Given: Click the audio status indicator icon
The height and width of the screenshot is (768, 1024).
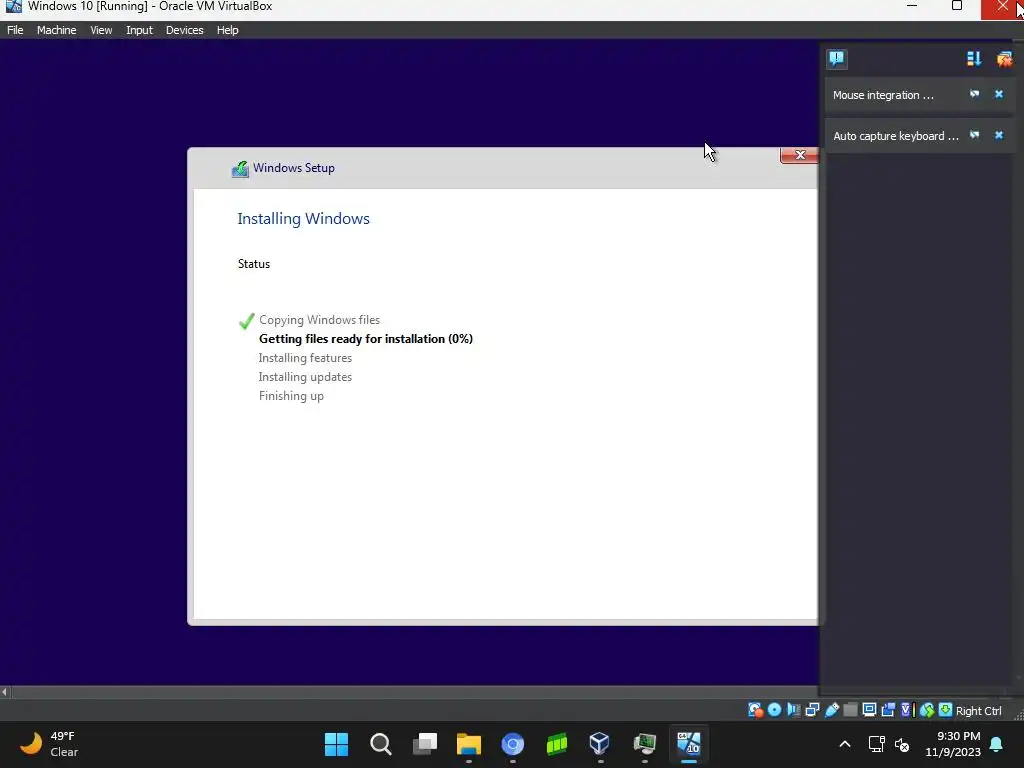Looking at the screenshot, I should point(793,710).
